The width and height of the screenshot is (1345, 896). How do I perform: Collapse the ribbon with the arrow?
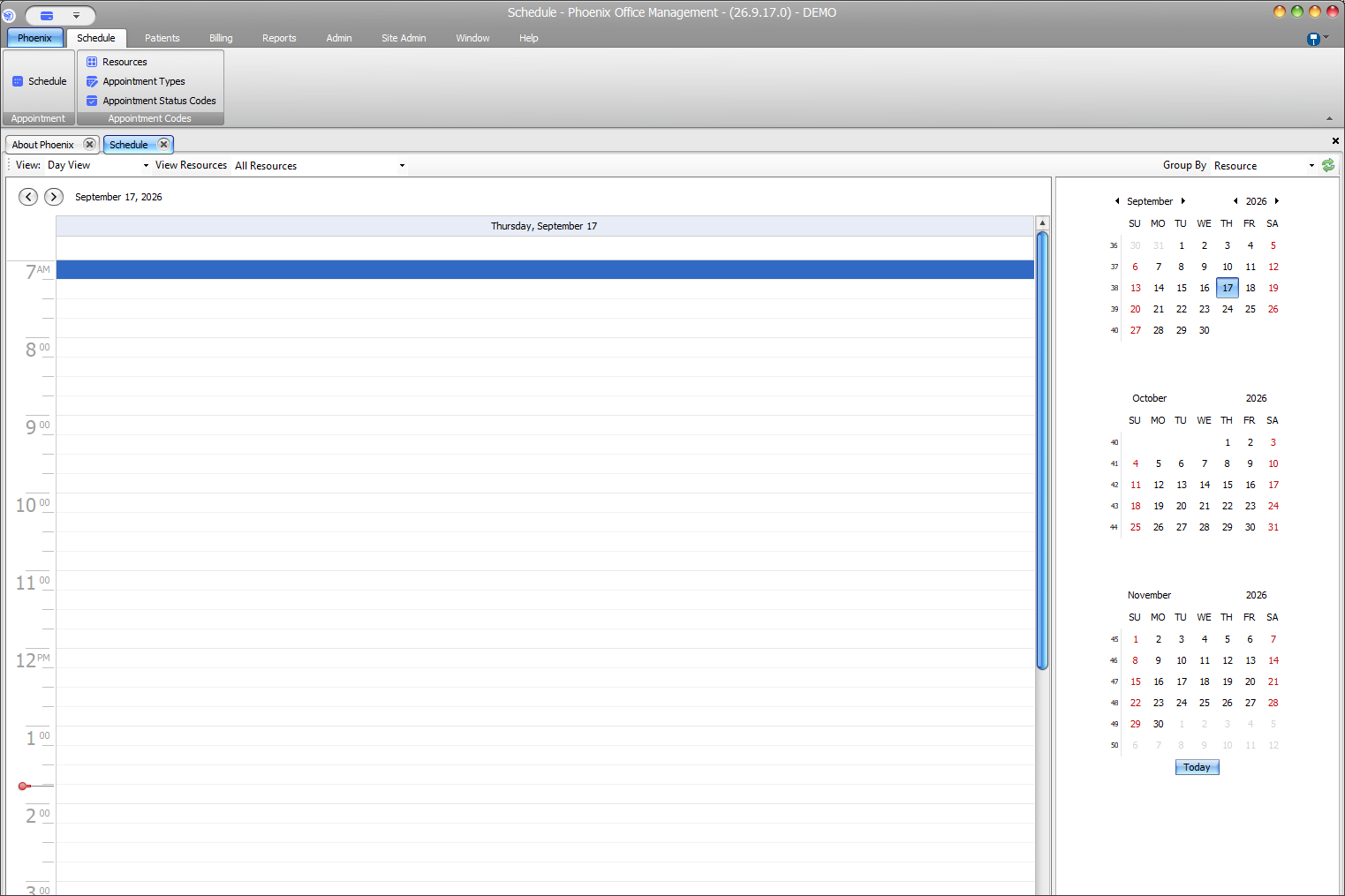(1329, 118)
